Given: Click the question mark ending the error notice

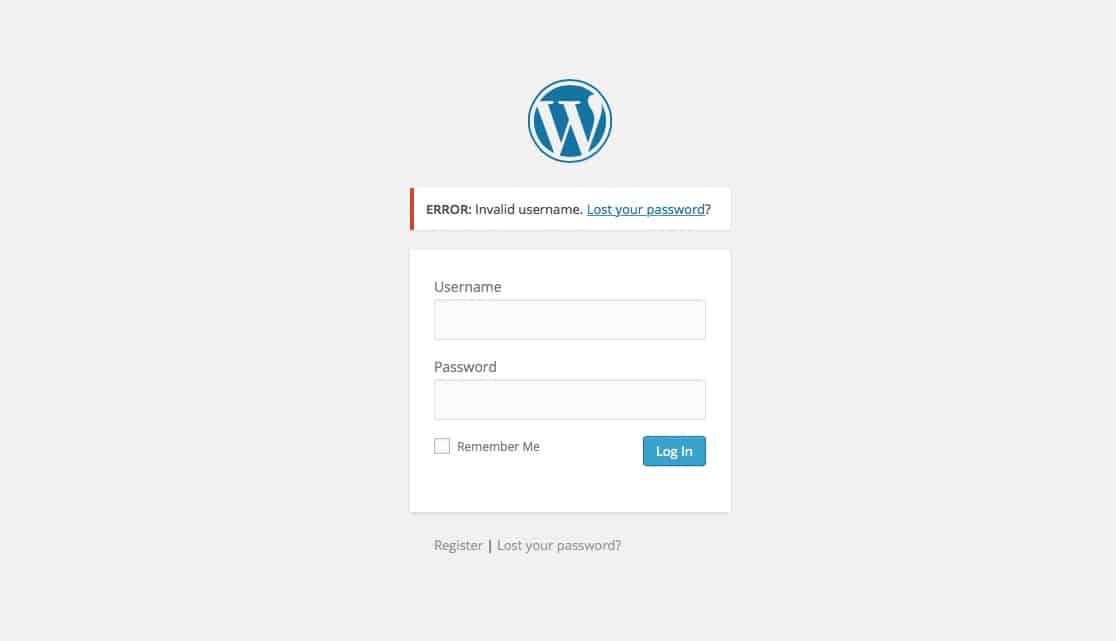Looking at the screenshot, I should click(x=707, y=209).
